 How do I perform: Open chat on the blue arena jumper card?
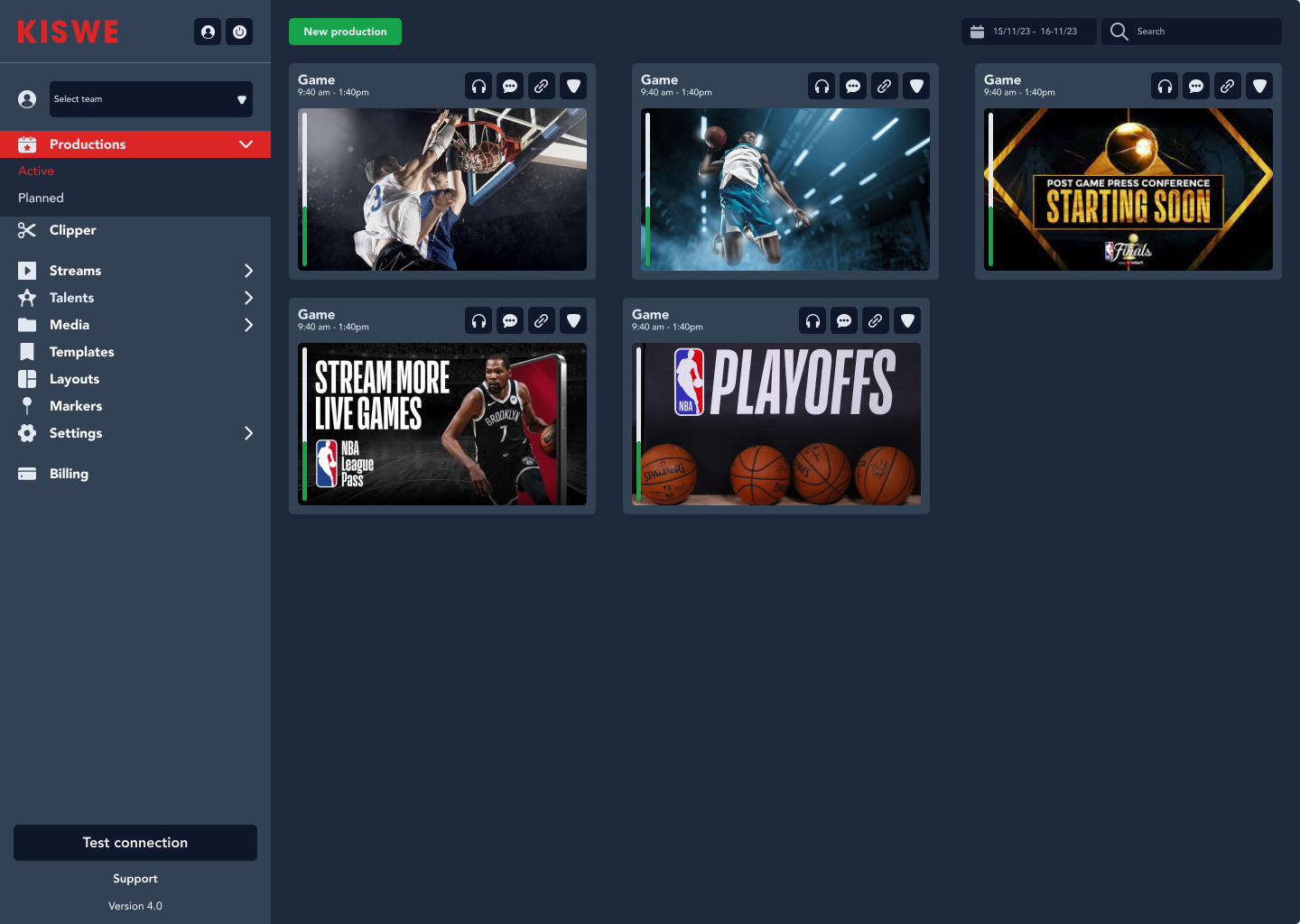853,86
